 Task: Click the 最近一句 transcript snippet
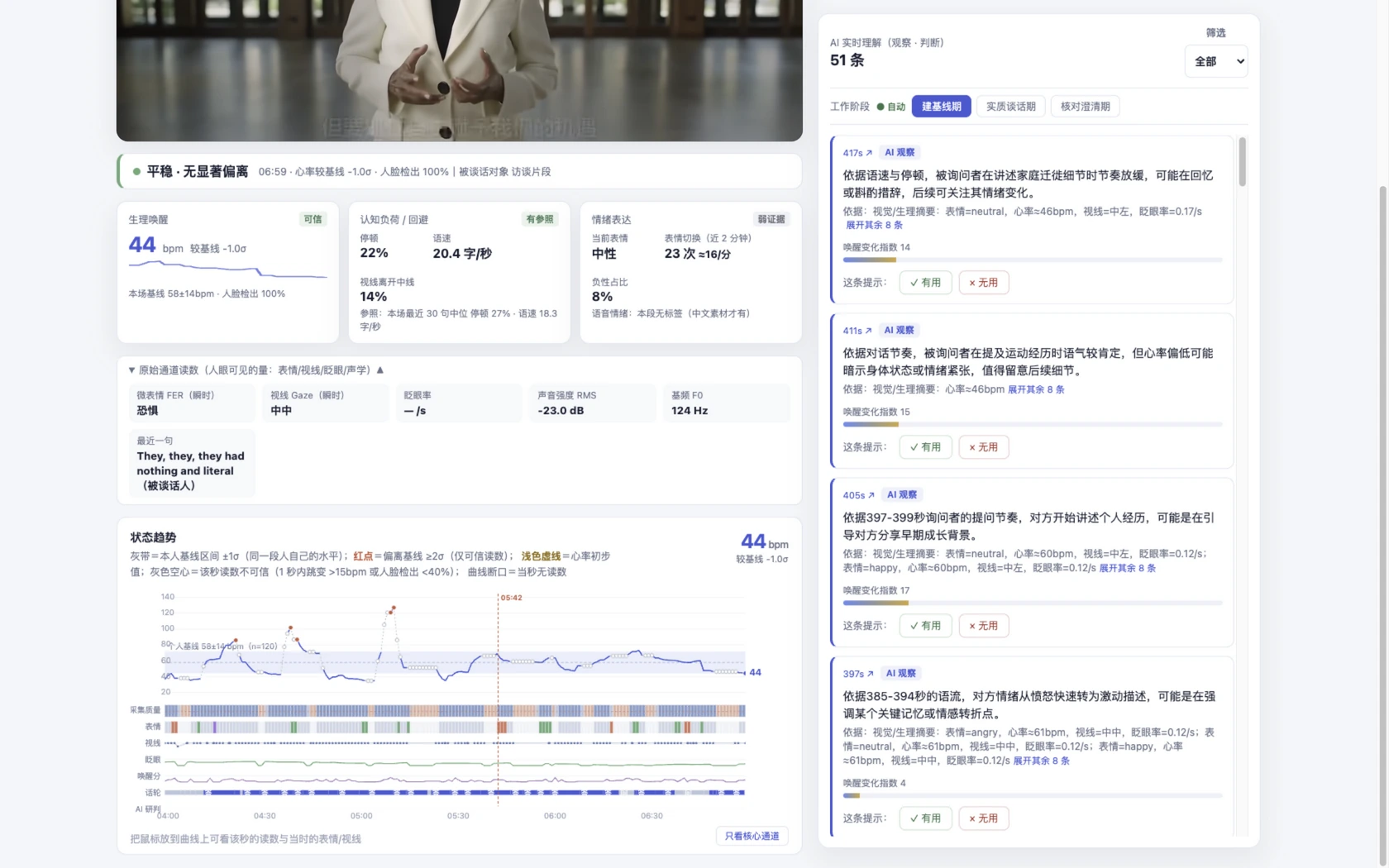pyautogui.click(x=192, y=463)
